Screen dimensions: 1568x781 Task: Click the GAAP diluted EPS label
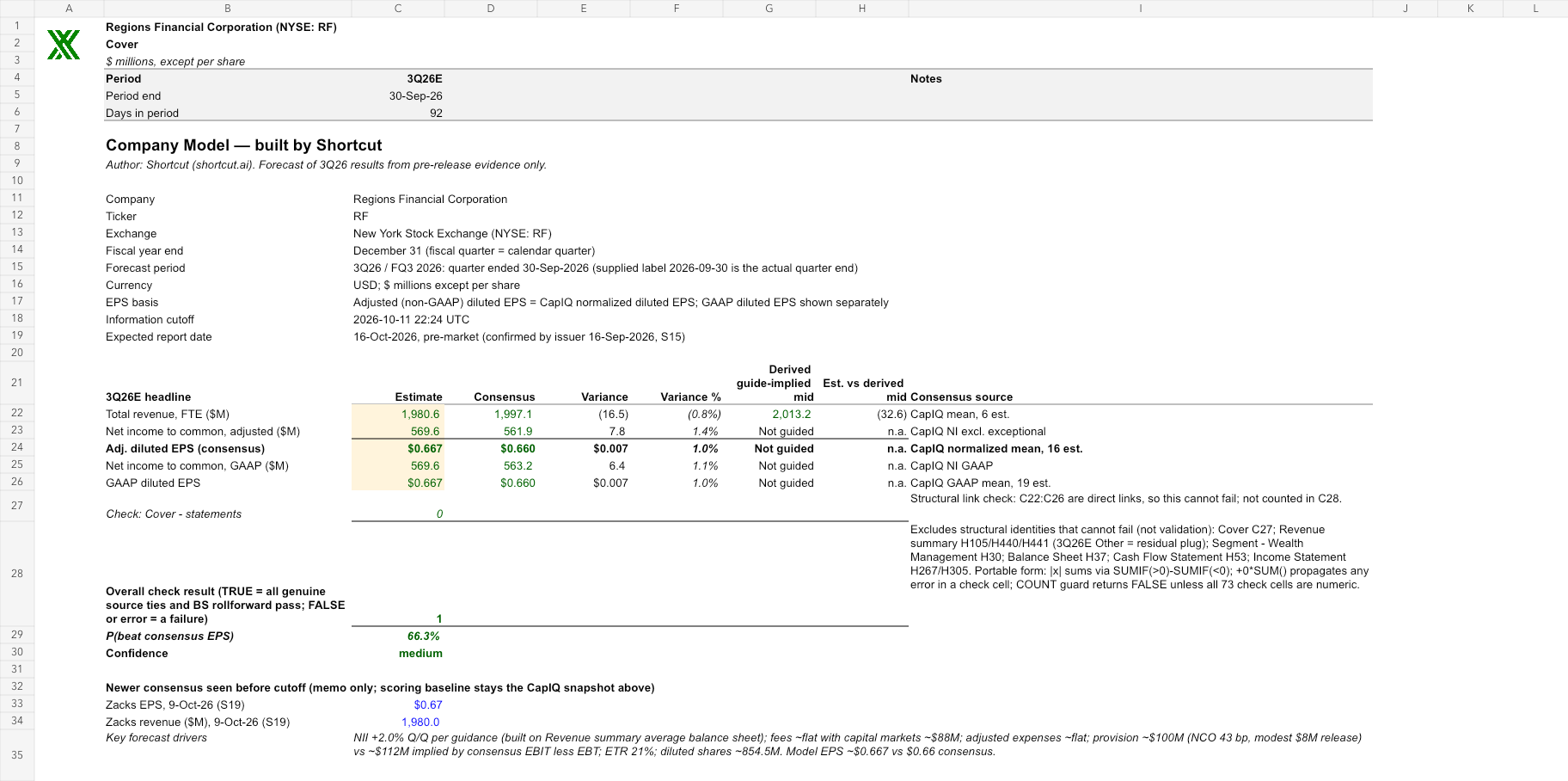(152, 483)
